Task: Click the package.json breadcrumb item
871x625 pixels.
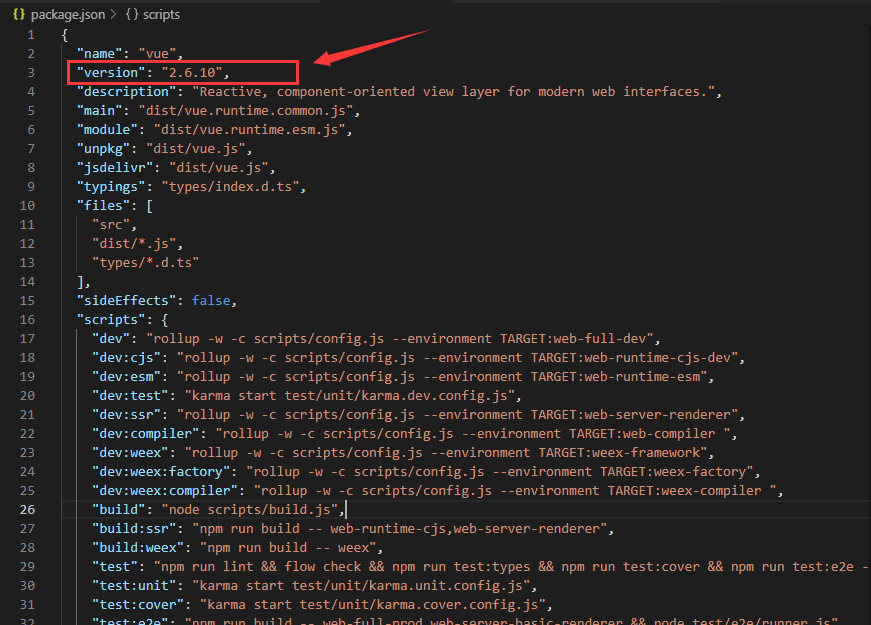Action: point(68,14)
